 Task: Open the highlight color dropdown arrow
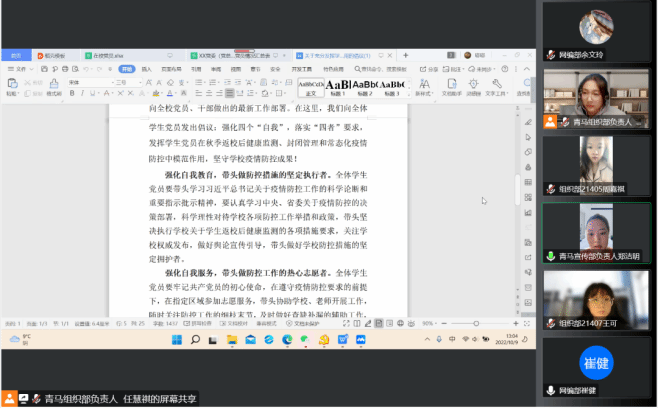tap(162, 93)
